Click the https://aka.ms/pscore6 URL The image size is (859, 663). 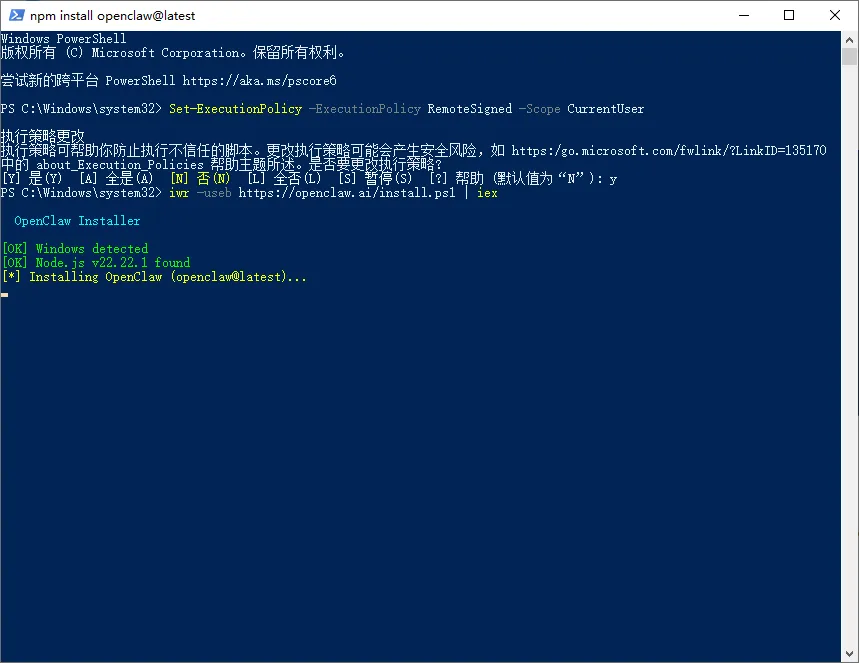[x=259, y=80]
